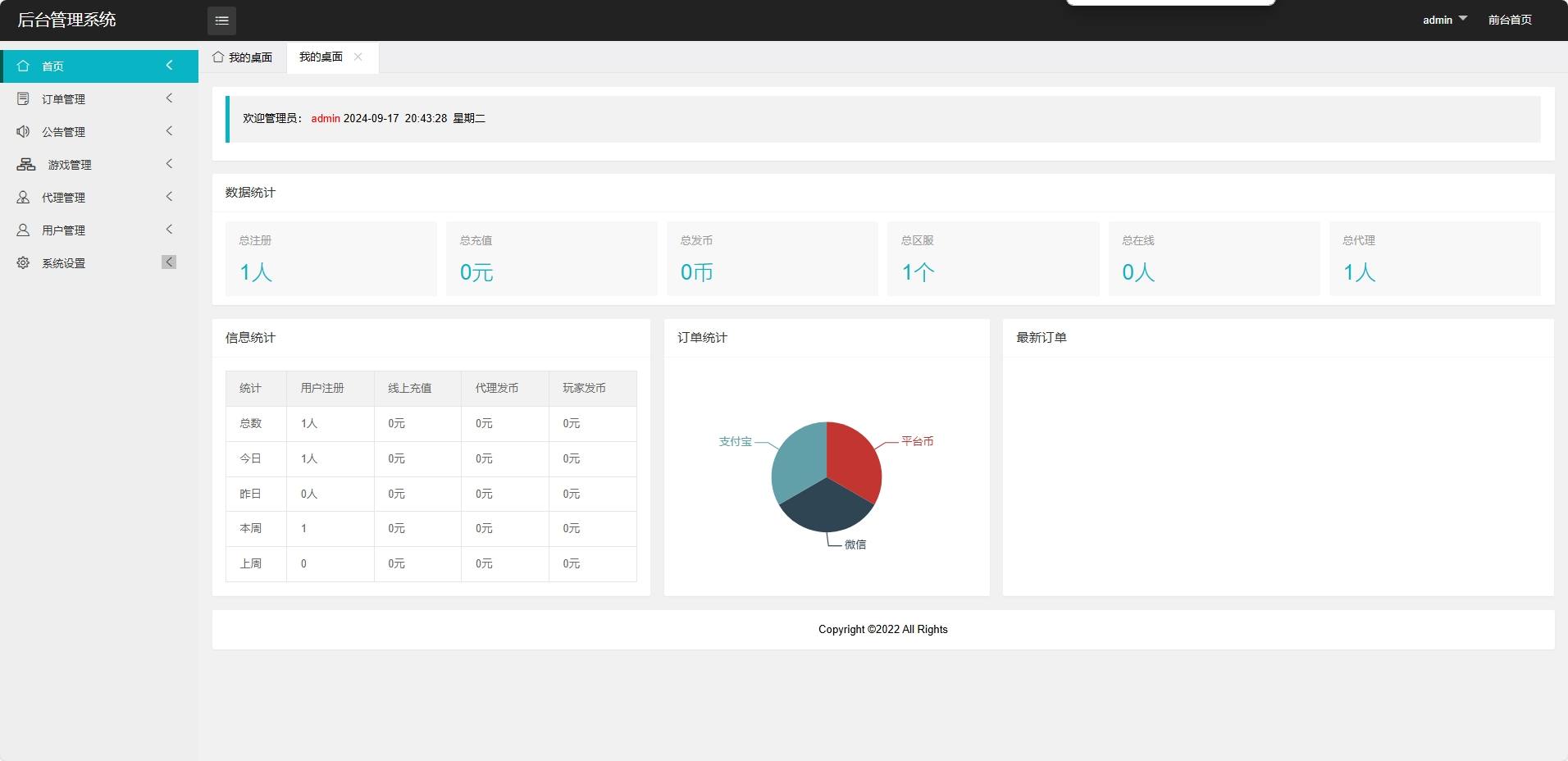The image size is (1568, 761).
Task: Click the 最新订单 section heading
Action: point(1041,337)
